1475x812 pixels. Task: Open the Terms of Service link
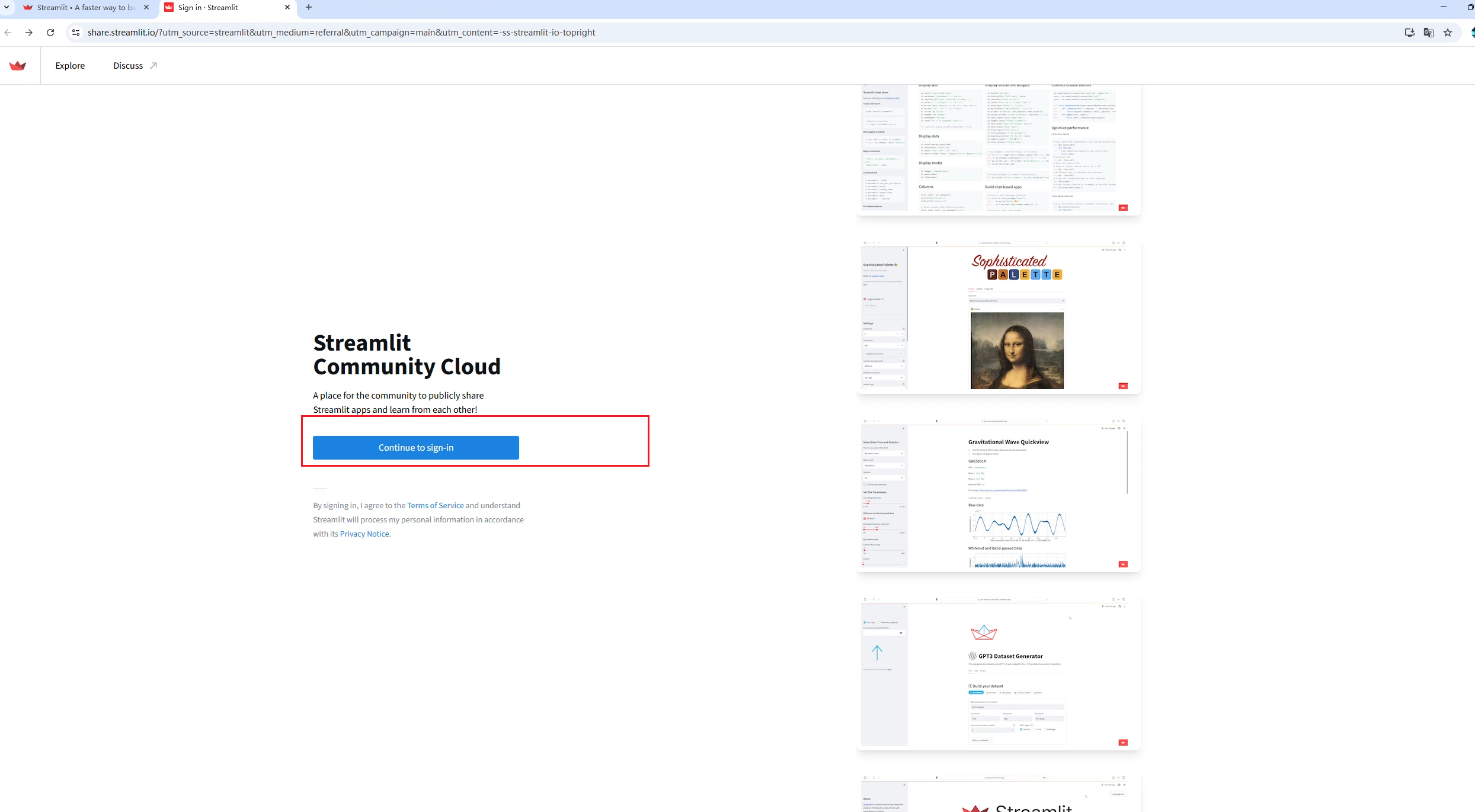(x=436, y=505)
